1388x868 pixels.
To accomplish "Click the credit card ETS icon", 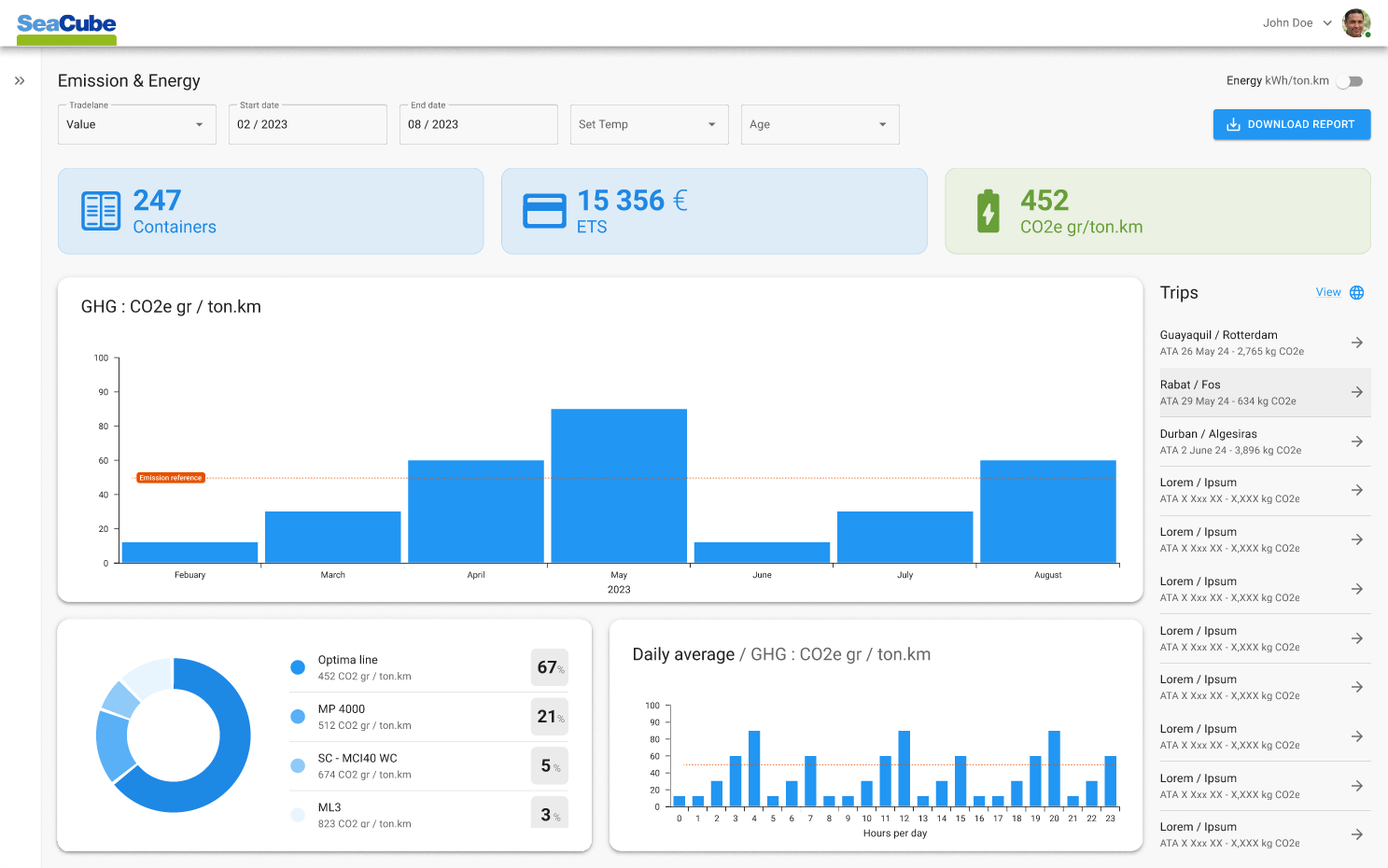I will [544, 211].
